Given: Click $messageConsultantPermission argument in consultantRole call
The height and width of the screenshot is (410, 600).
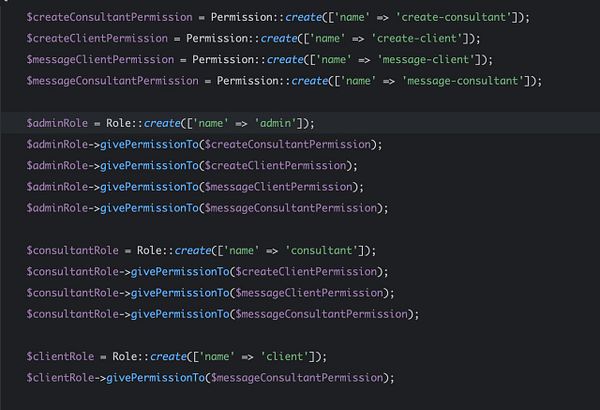Looking at the screenshot, I should point(322,314).
